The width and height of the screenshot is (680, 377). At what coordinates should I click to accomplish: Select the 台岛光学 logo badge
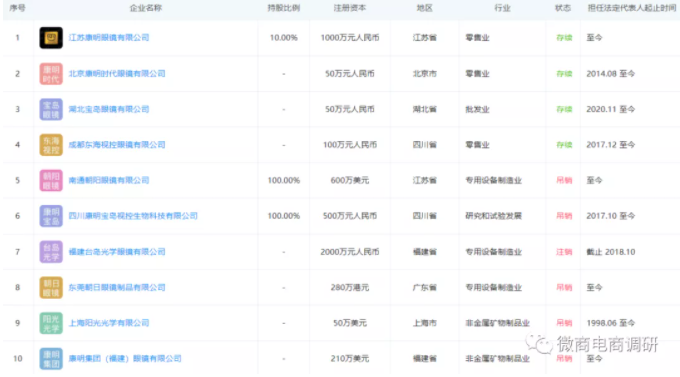point(51,252)
